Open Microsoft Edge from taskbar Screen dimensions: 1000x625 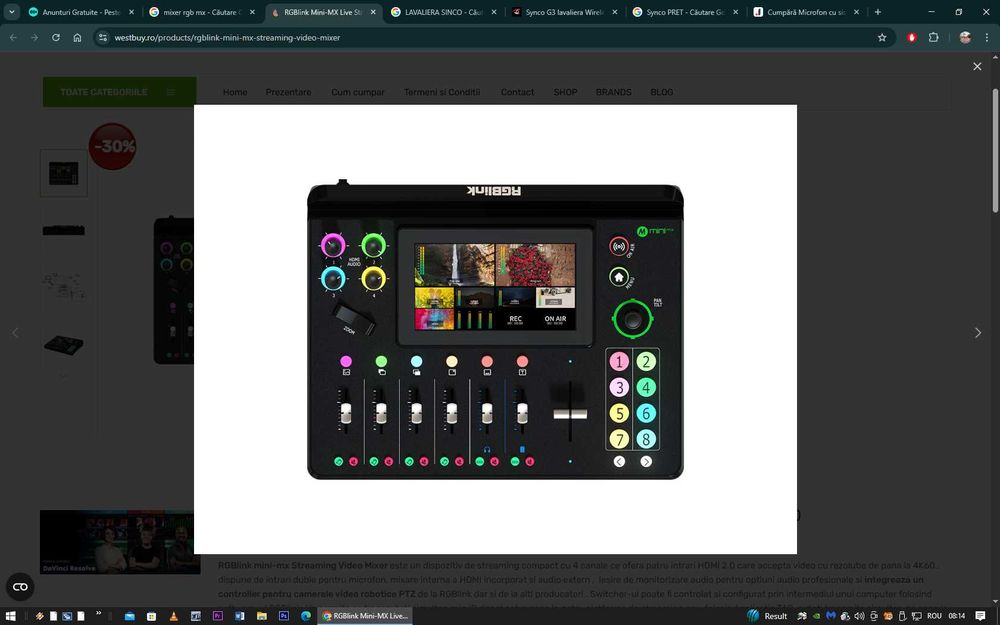coord(305,616)
